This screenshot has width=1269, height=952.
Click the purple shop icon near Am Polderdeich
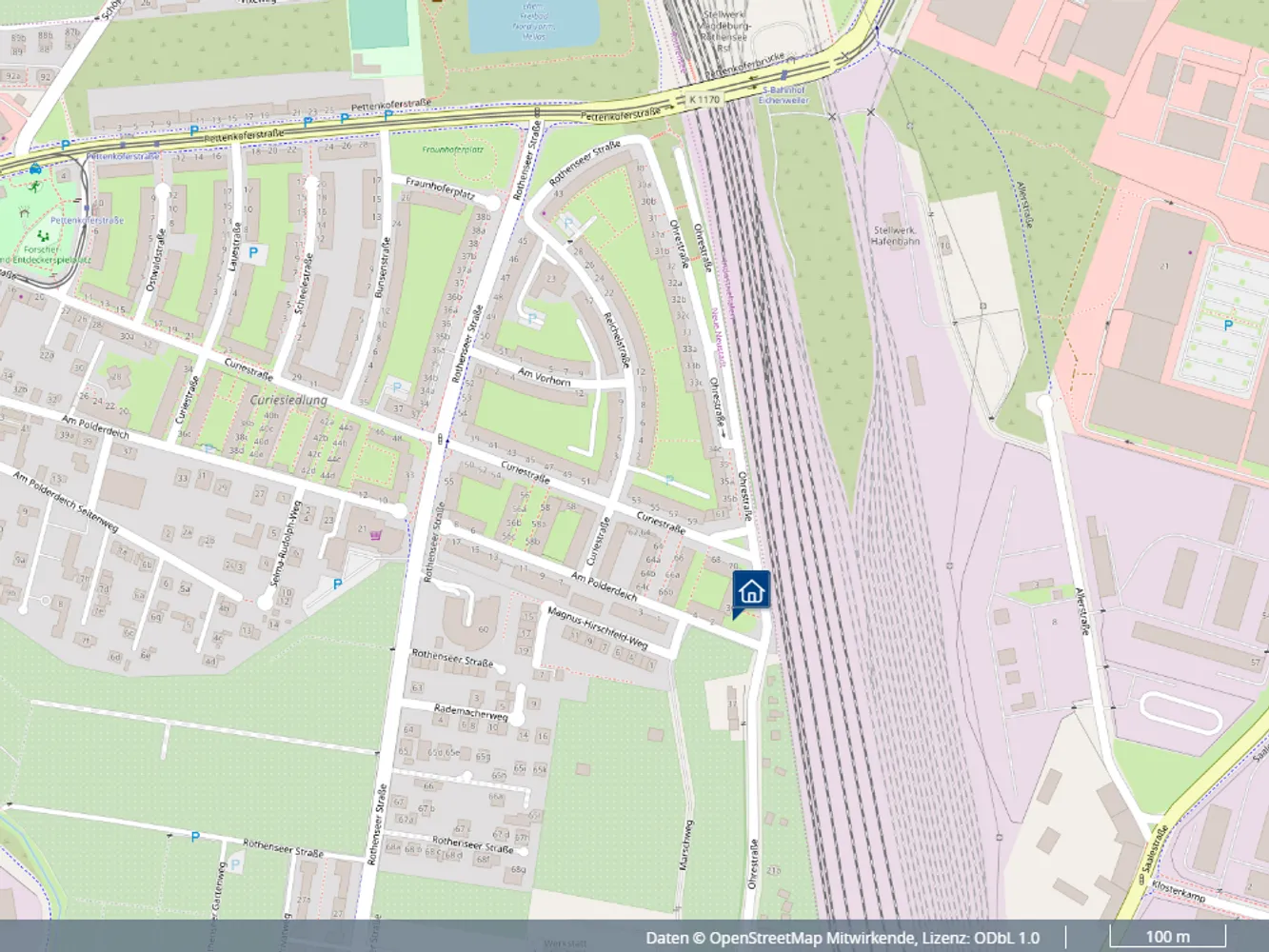tap(375, 536)
